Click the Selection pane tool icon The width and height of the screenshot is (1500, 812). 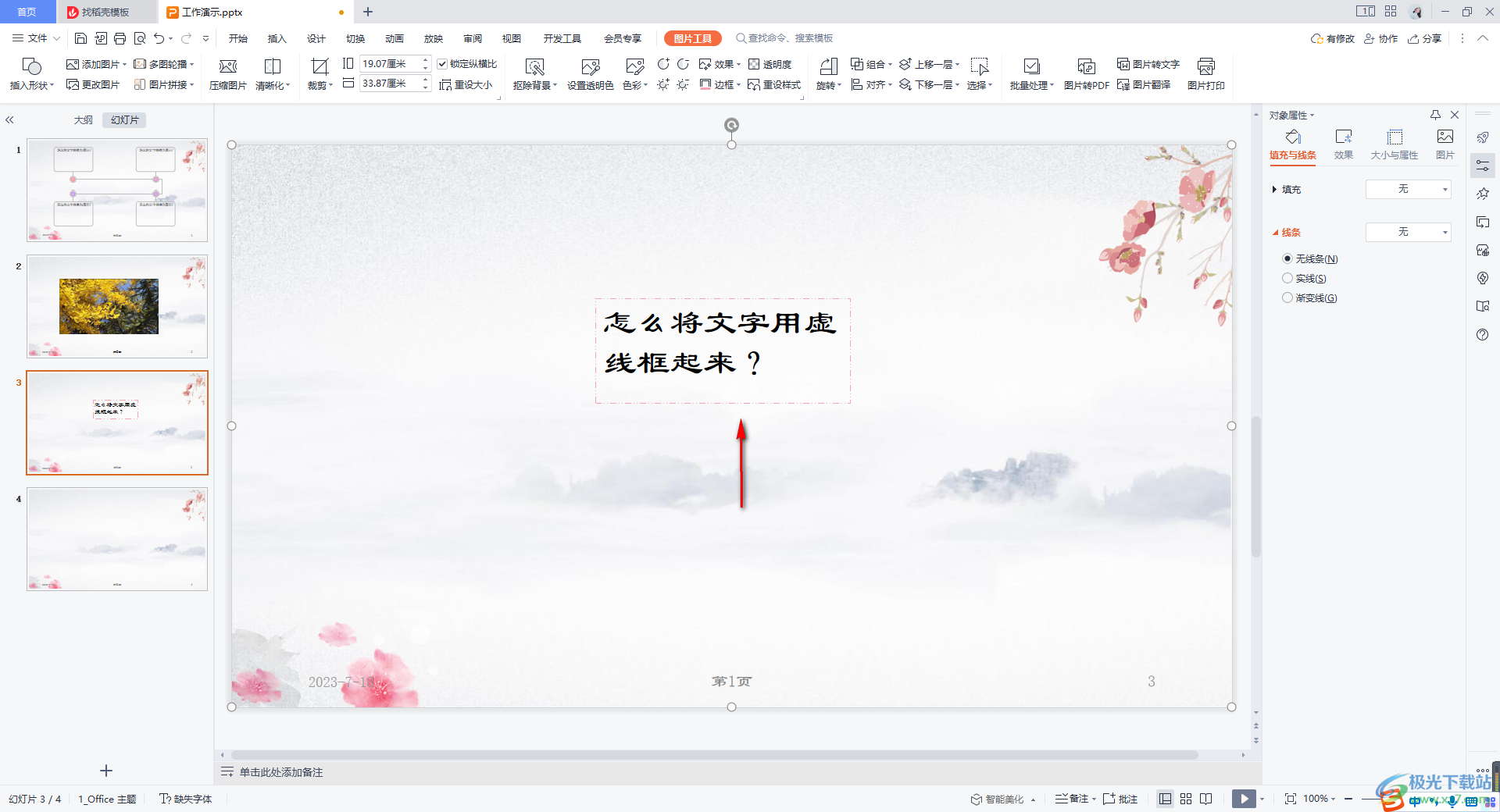click(980, 74)
